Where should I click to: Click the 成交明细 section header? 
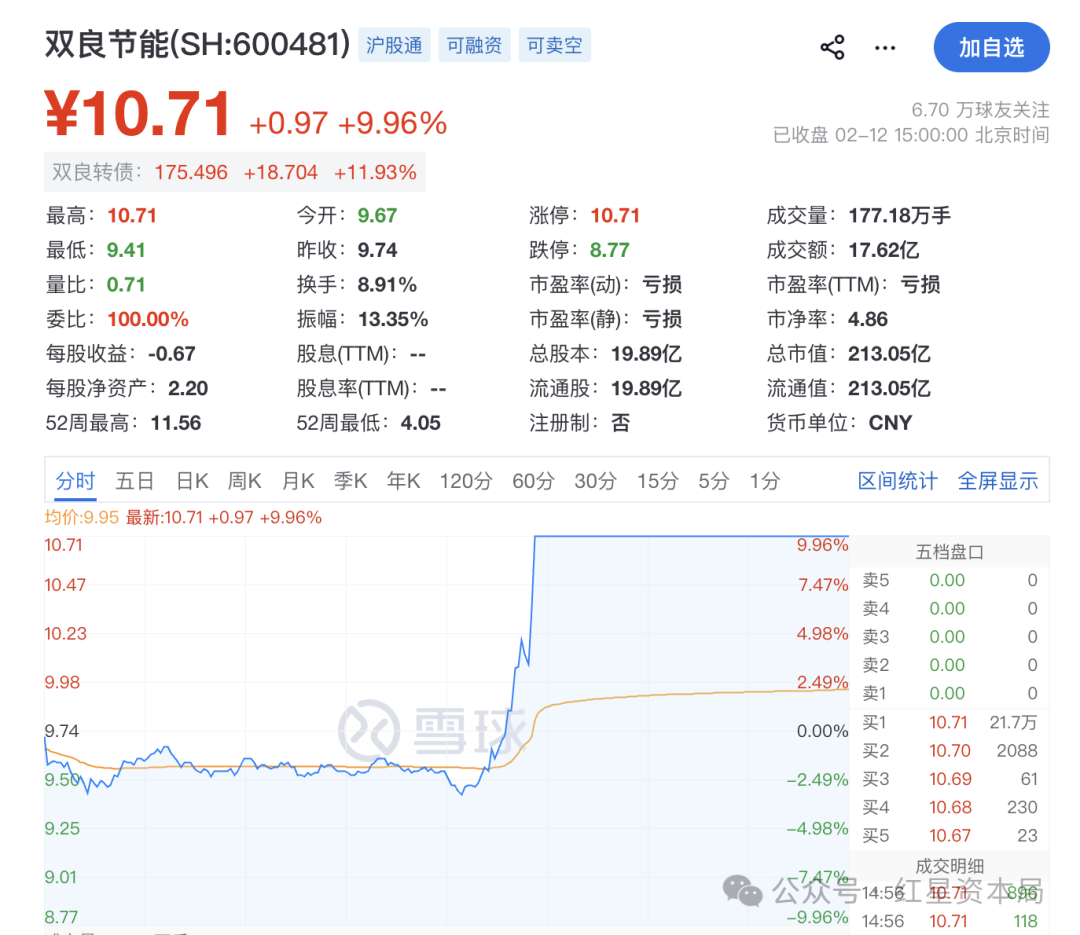click(949, 865)
